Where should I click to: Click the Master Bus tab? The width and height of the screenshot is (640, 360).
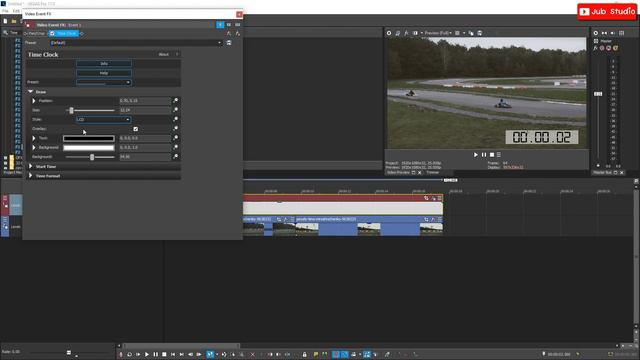(602, 173)
